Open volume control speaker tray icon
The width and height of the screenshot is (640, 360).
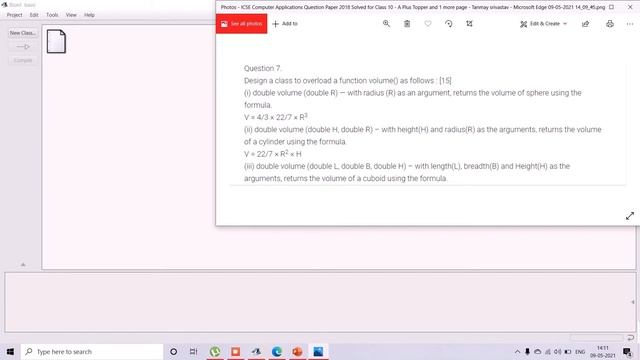pyautogui.click(x=558, y=351)
